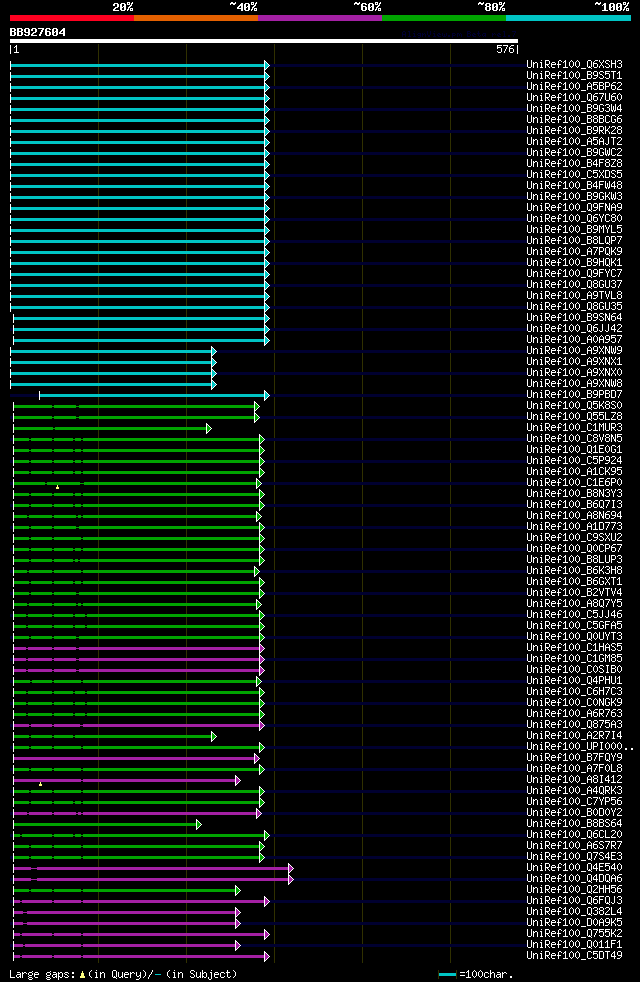The image size is (640, 982).
Task: Select the query label BB927604
Action: (38, 32)
